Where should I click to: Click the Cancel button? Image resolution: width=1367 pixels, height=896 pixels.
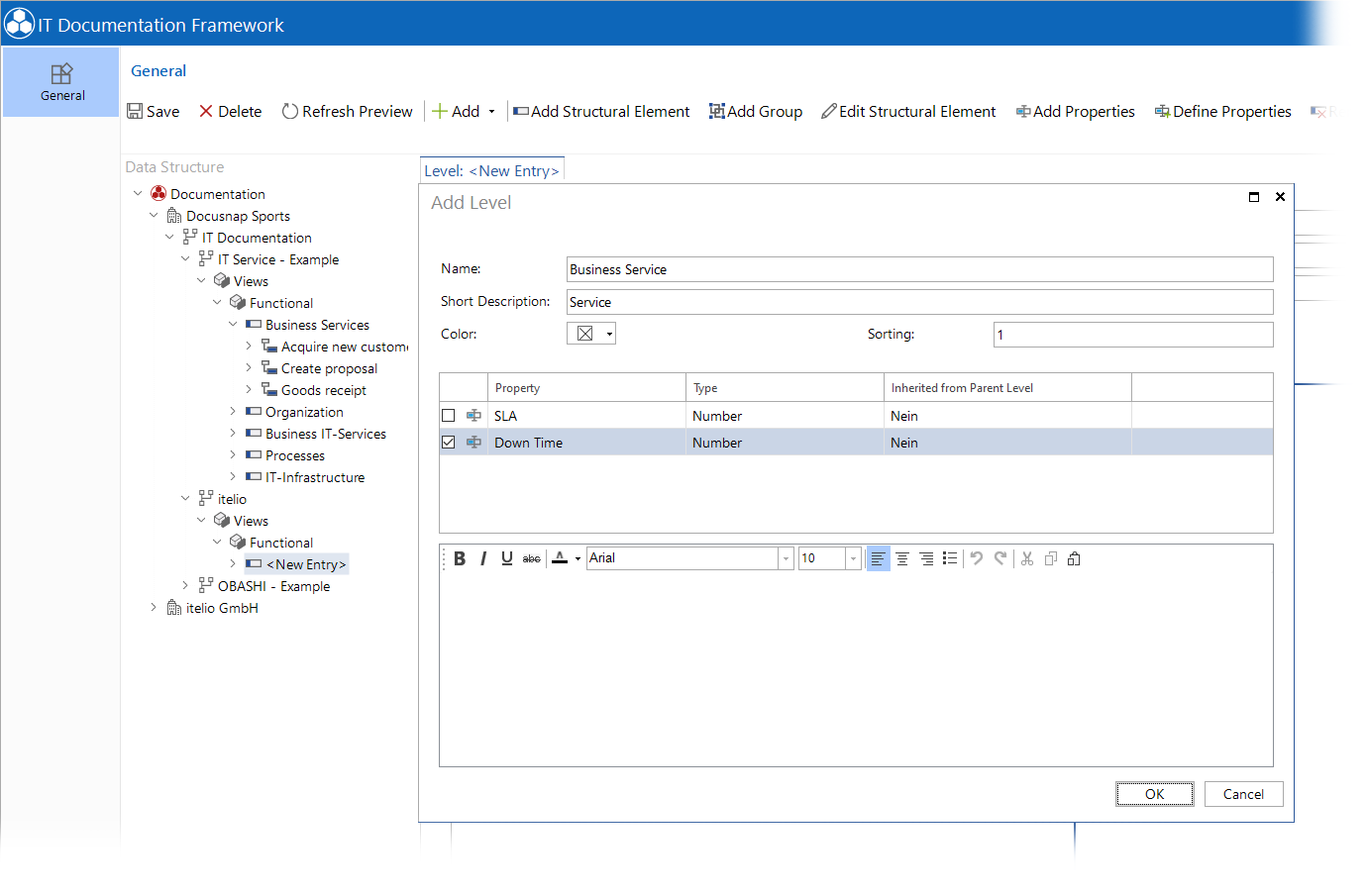(1243, 794)
